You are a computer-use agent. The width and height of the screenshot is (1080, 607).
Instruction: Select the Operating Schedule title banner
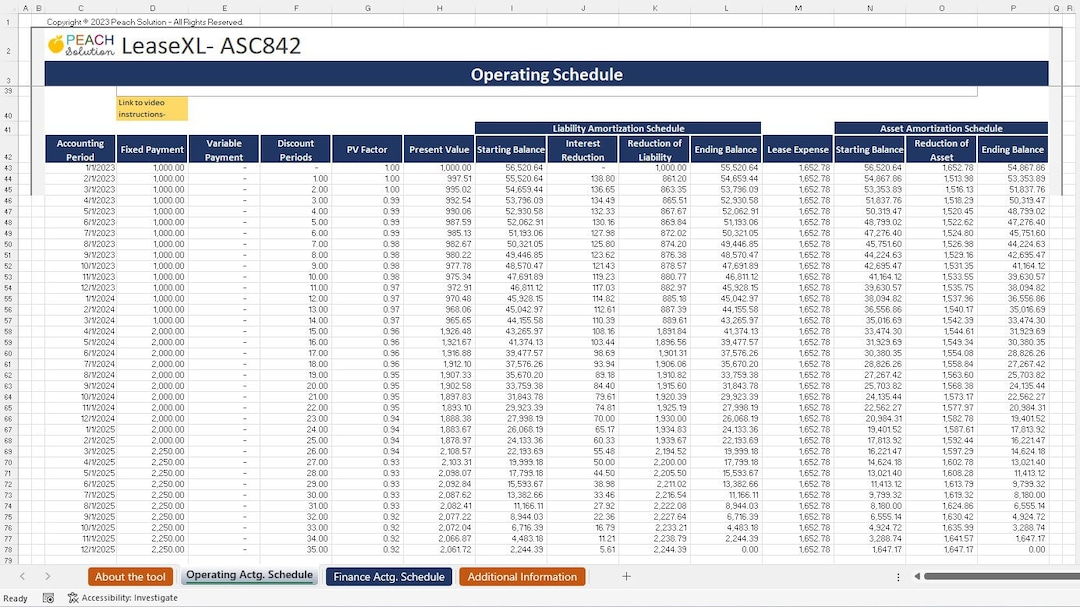[546, 74]
